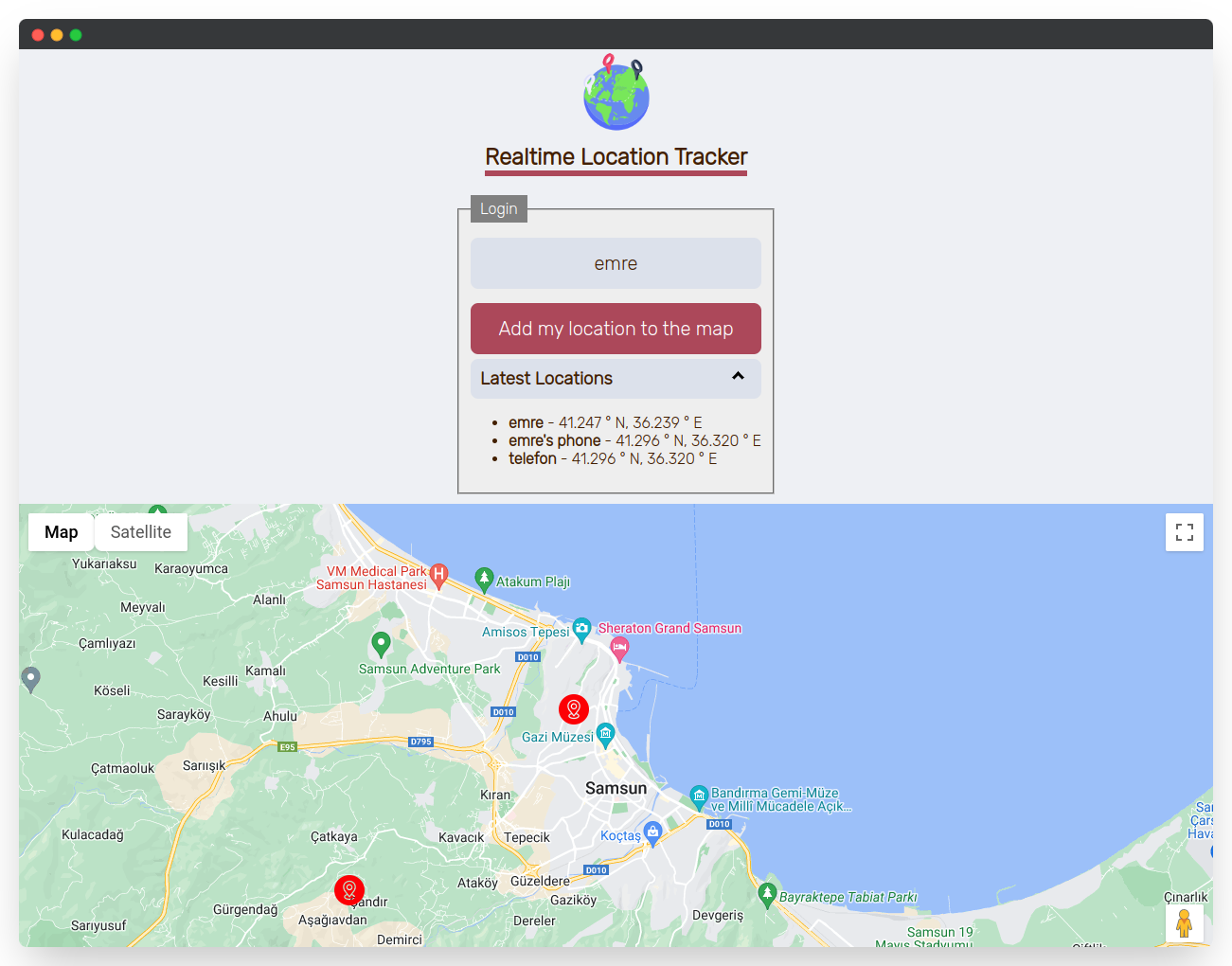The height and width of the screenshot is (966, 1232).
Task: Click the Realtime Location Tracker title
Action: (x=616, y=157)
